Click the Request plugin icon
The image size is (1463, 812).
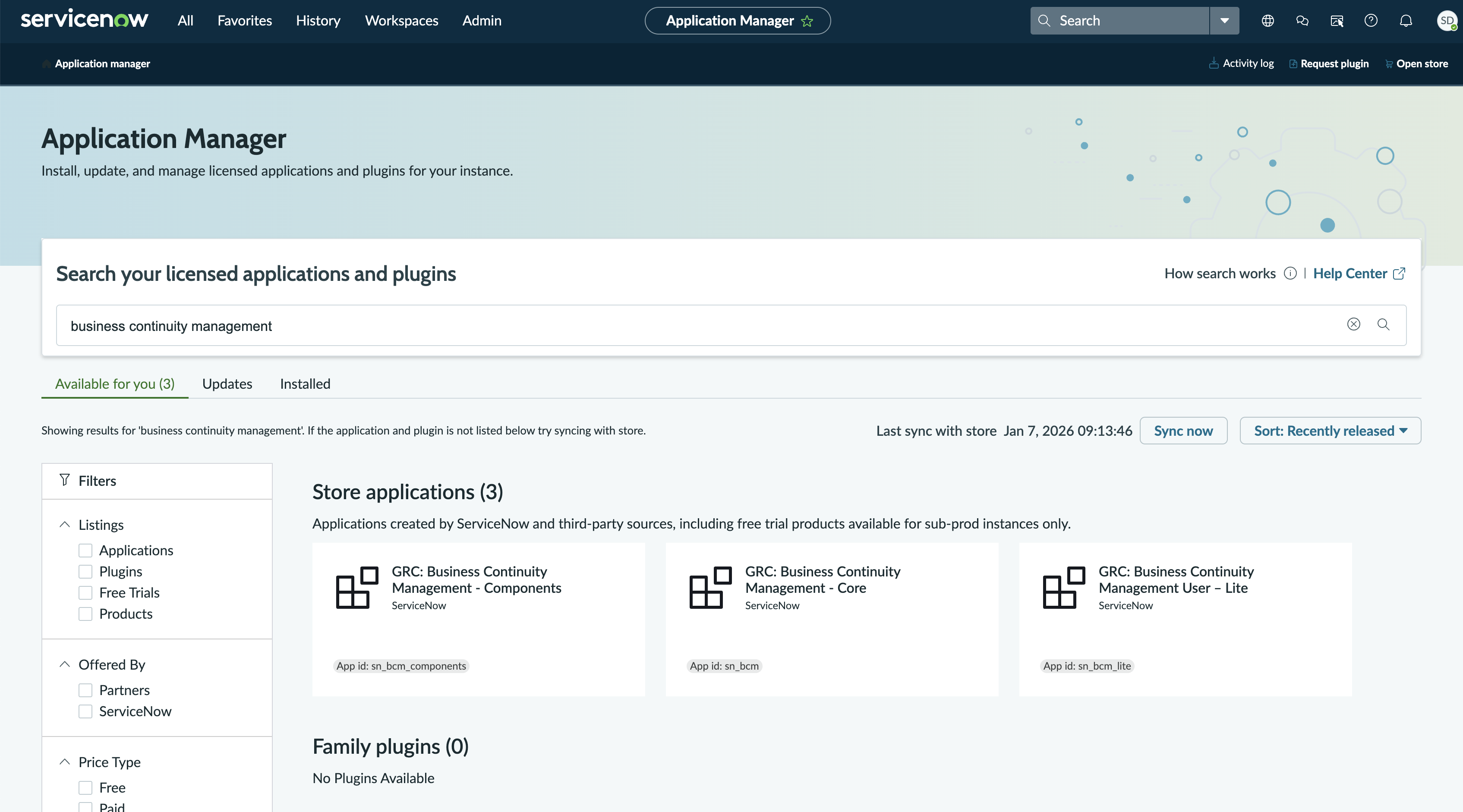pos(1293,63)
